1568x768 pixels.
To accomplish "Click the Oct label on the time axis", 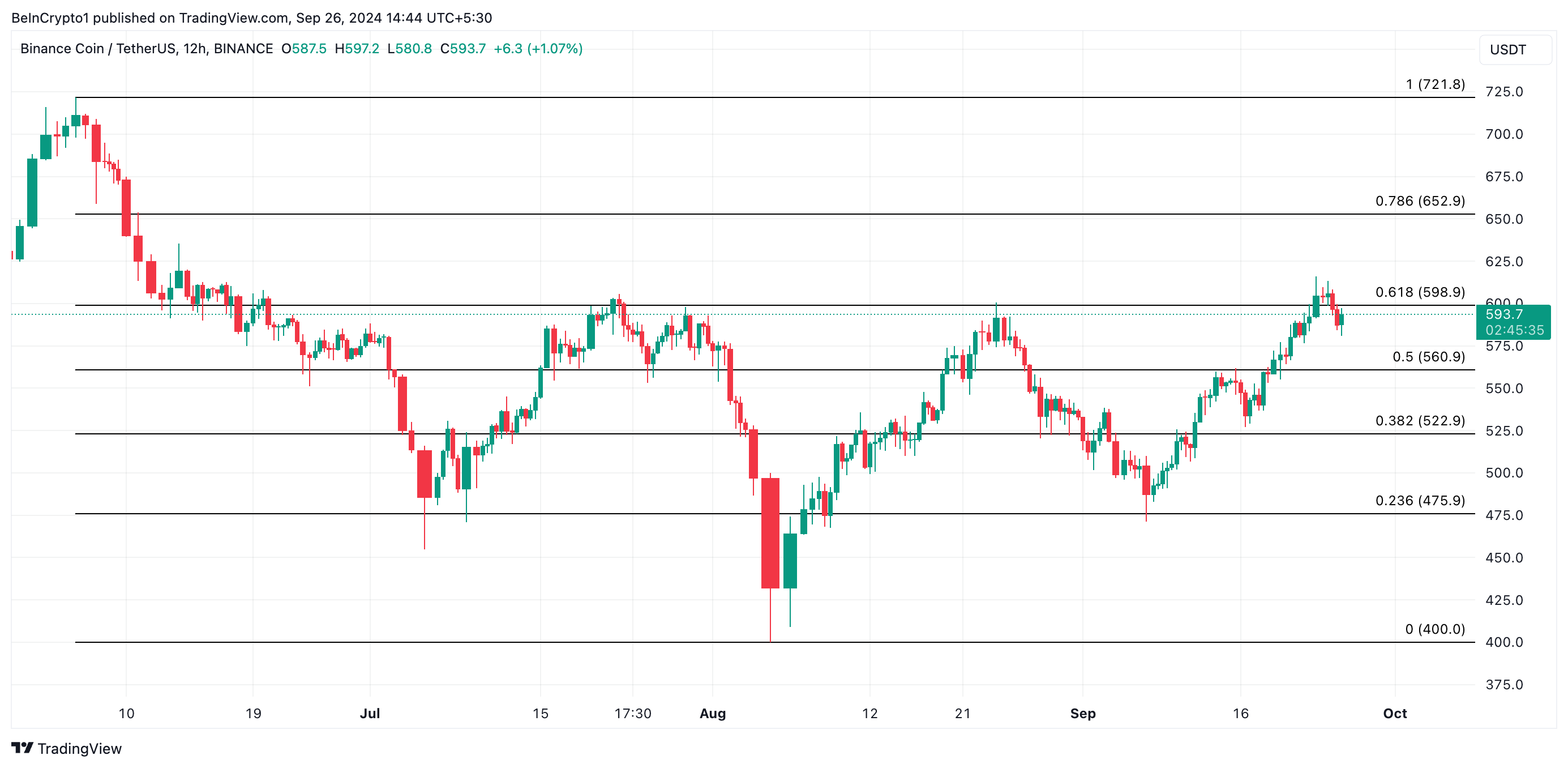I will [1395, 713].
